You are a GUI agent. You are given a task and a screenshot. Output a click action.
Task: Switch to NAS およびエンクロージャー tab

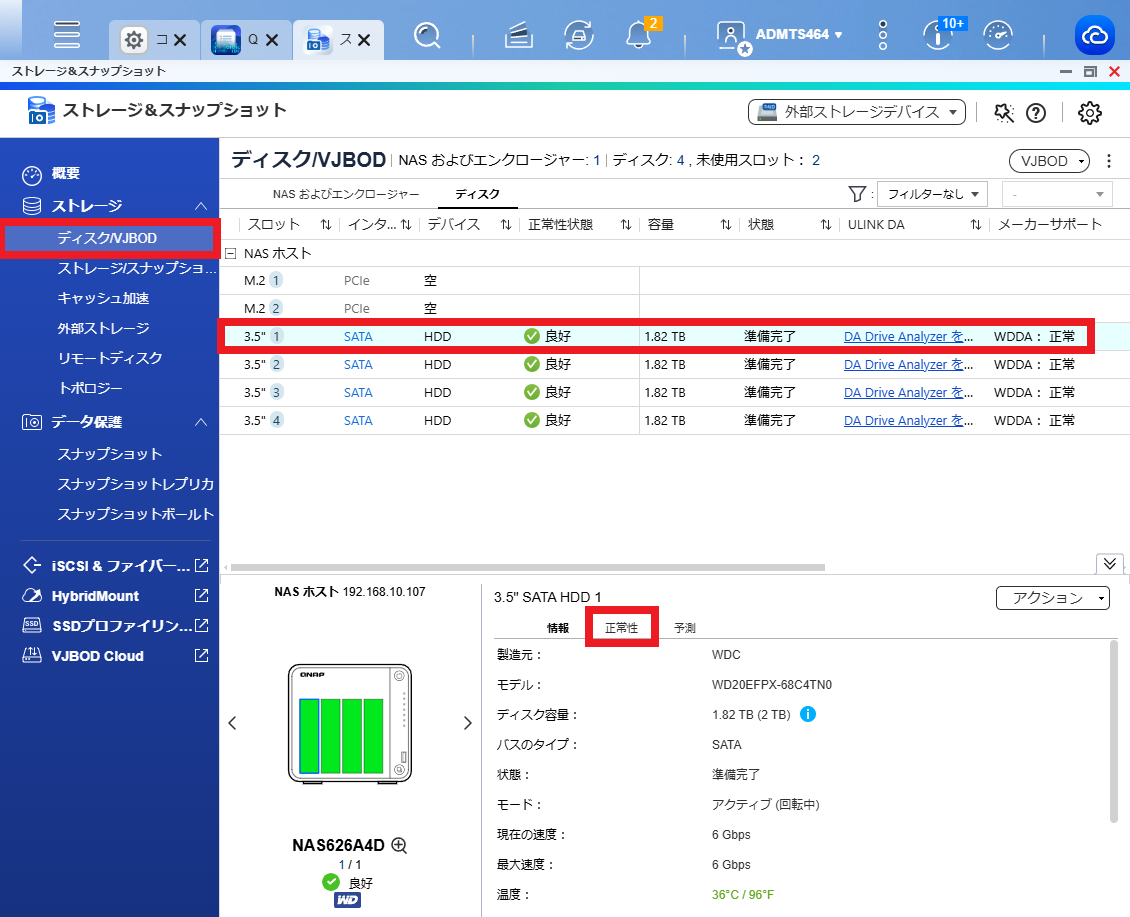click(346, 194)
